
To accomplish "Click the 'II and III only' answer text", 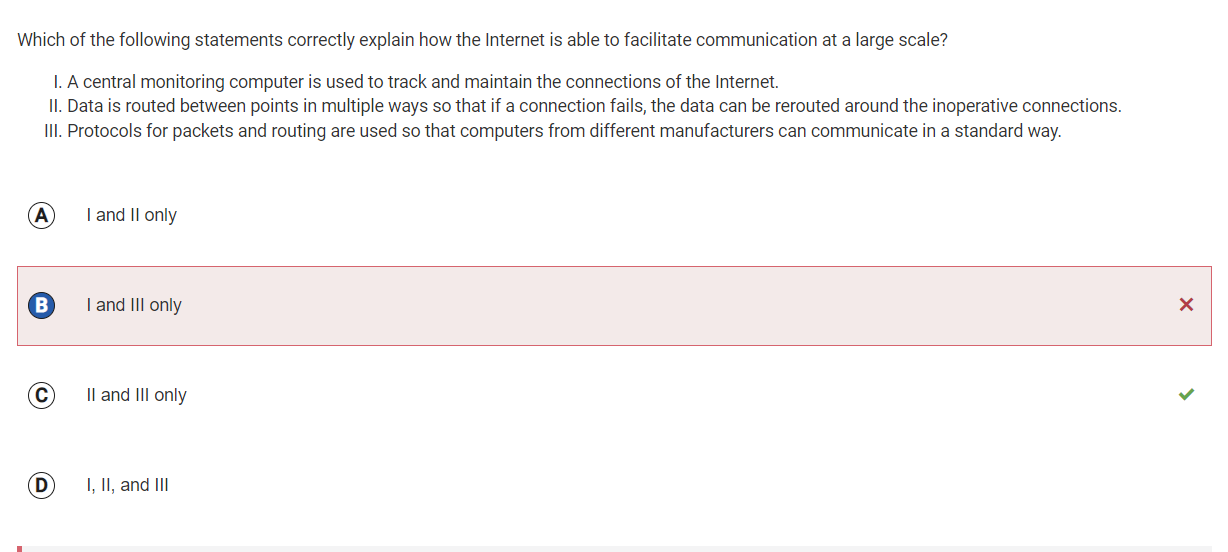I will [x=136, y=395].
